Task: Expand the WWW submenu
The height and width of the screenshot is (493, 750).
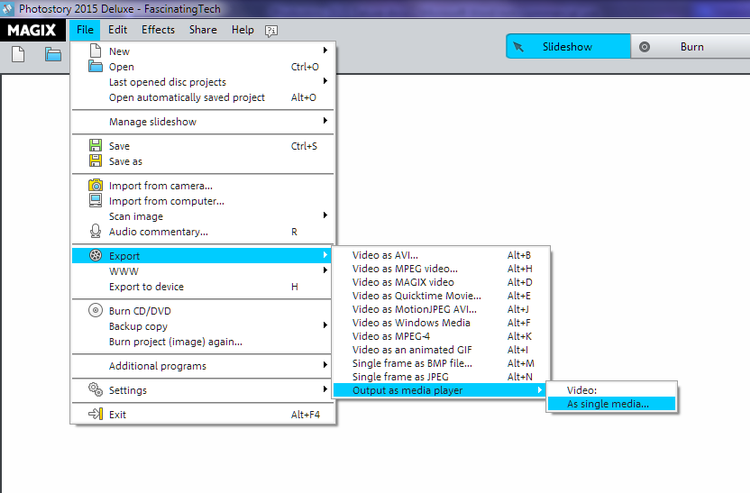Action: (325, 270)
